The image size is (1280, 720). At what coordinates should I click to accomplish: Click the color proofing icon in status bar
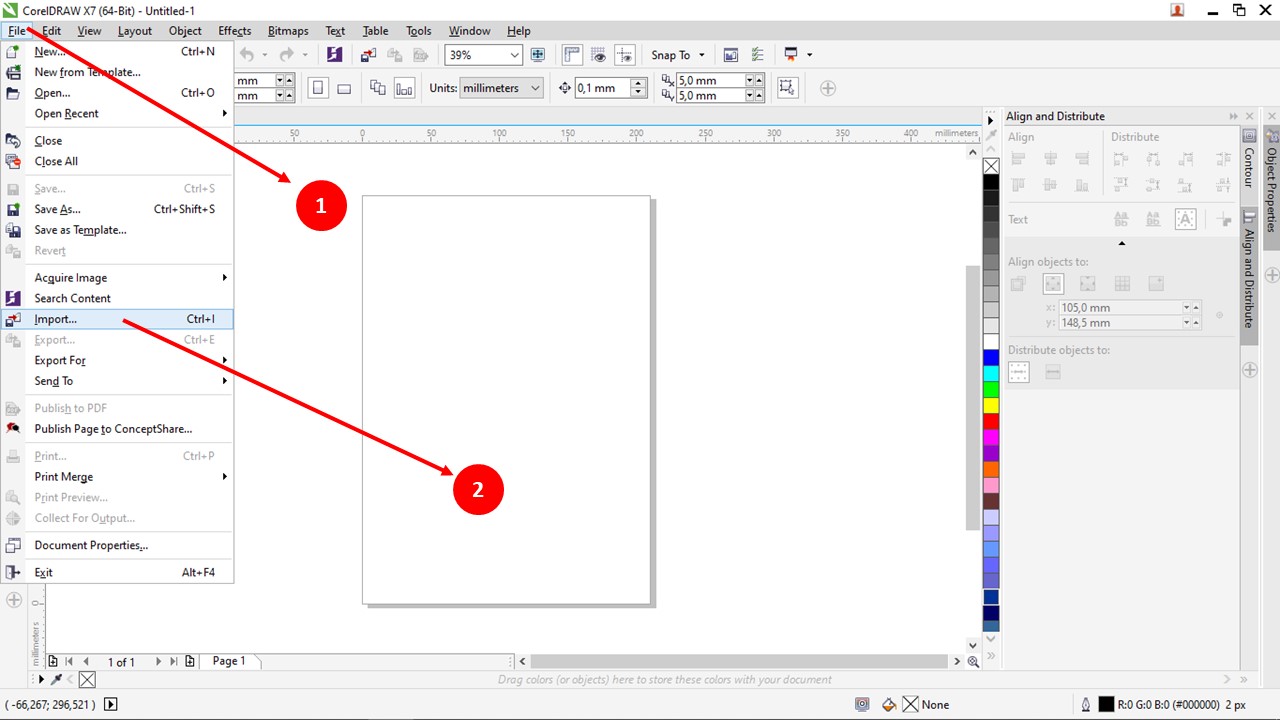click(862, 705)
